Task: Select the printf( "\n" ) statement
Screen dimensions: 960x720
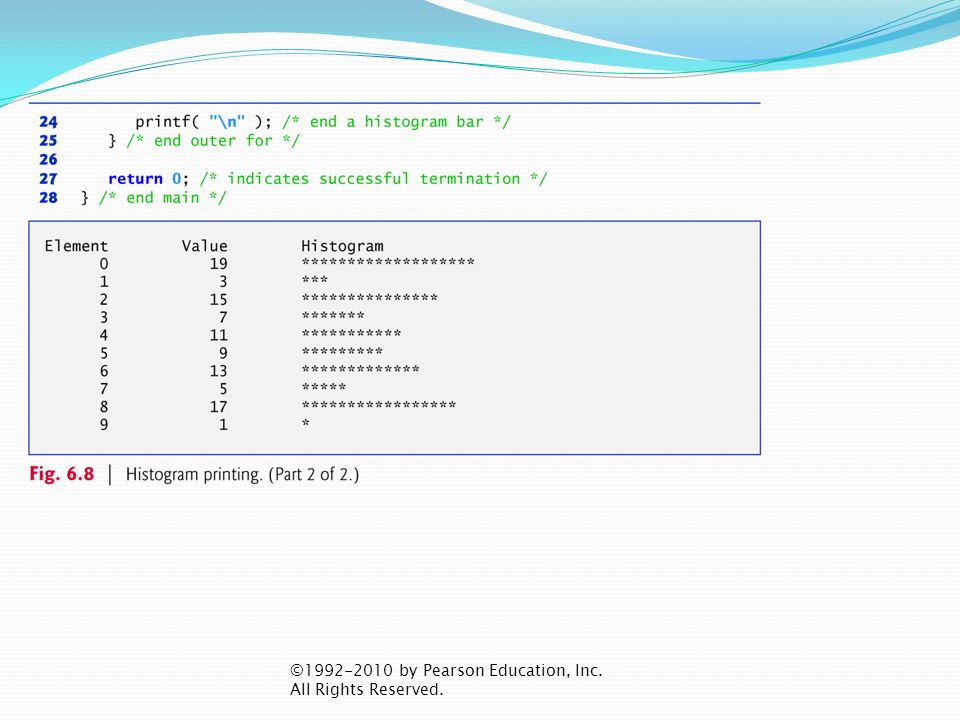Action: click(203, 122)
